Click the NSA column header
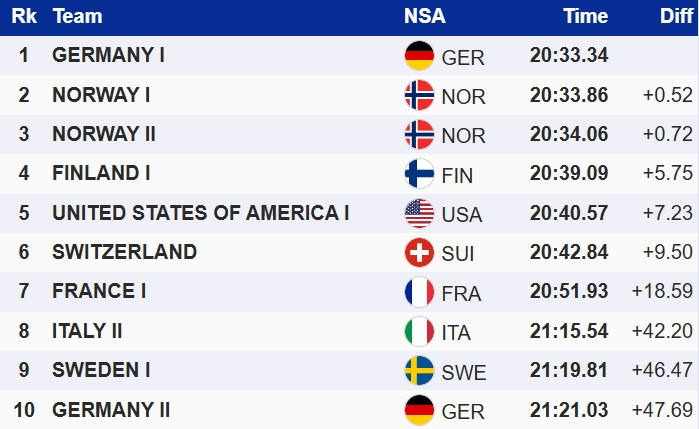The width and height of the screenshot is (699, 429). 425,16
